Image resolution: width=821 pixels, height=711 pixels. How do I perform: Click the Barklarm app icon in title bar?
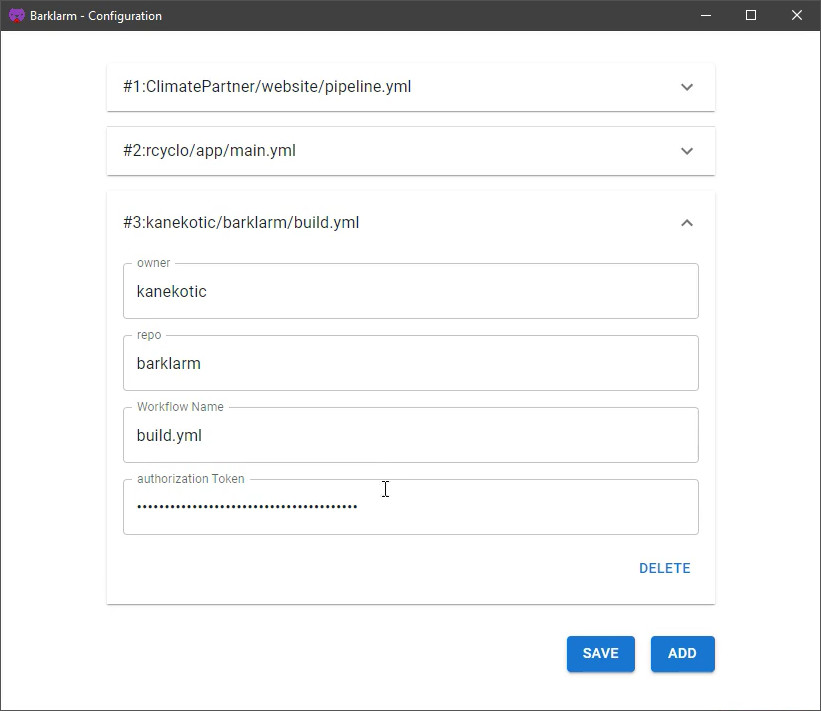tap(17, 16)
